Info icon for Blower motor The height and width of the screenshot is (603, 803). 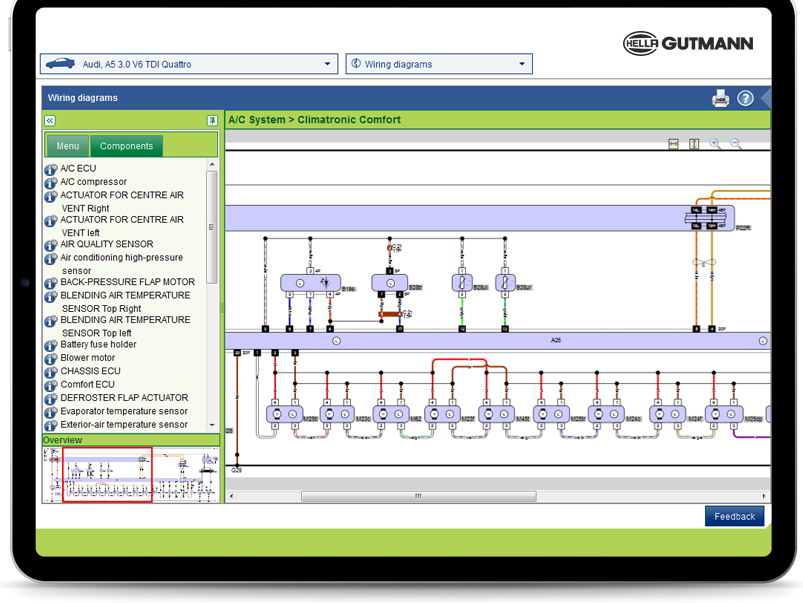tap(51, 359)
